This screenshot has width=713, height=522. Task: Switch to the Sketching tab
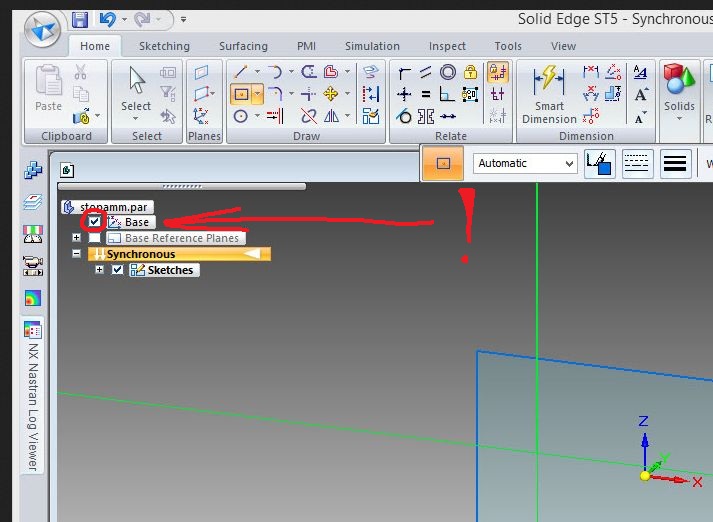[x=164, y=46]
